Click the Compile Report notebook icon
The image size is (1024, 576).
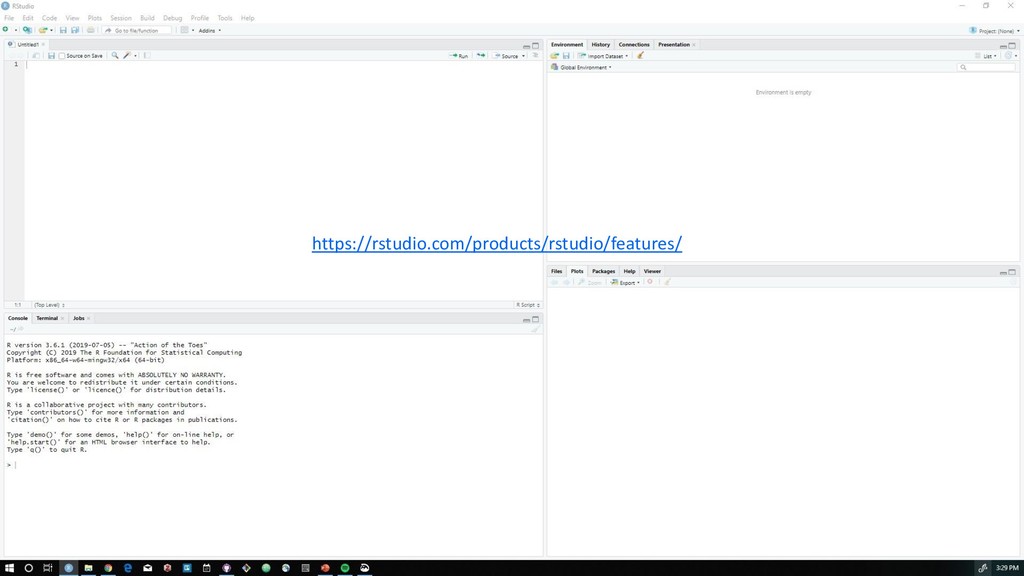[147, 56]
